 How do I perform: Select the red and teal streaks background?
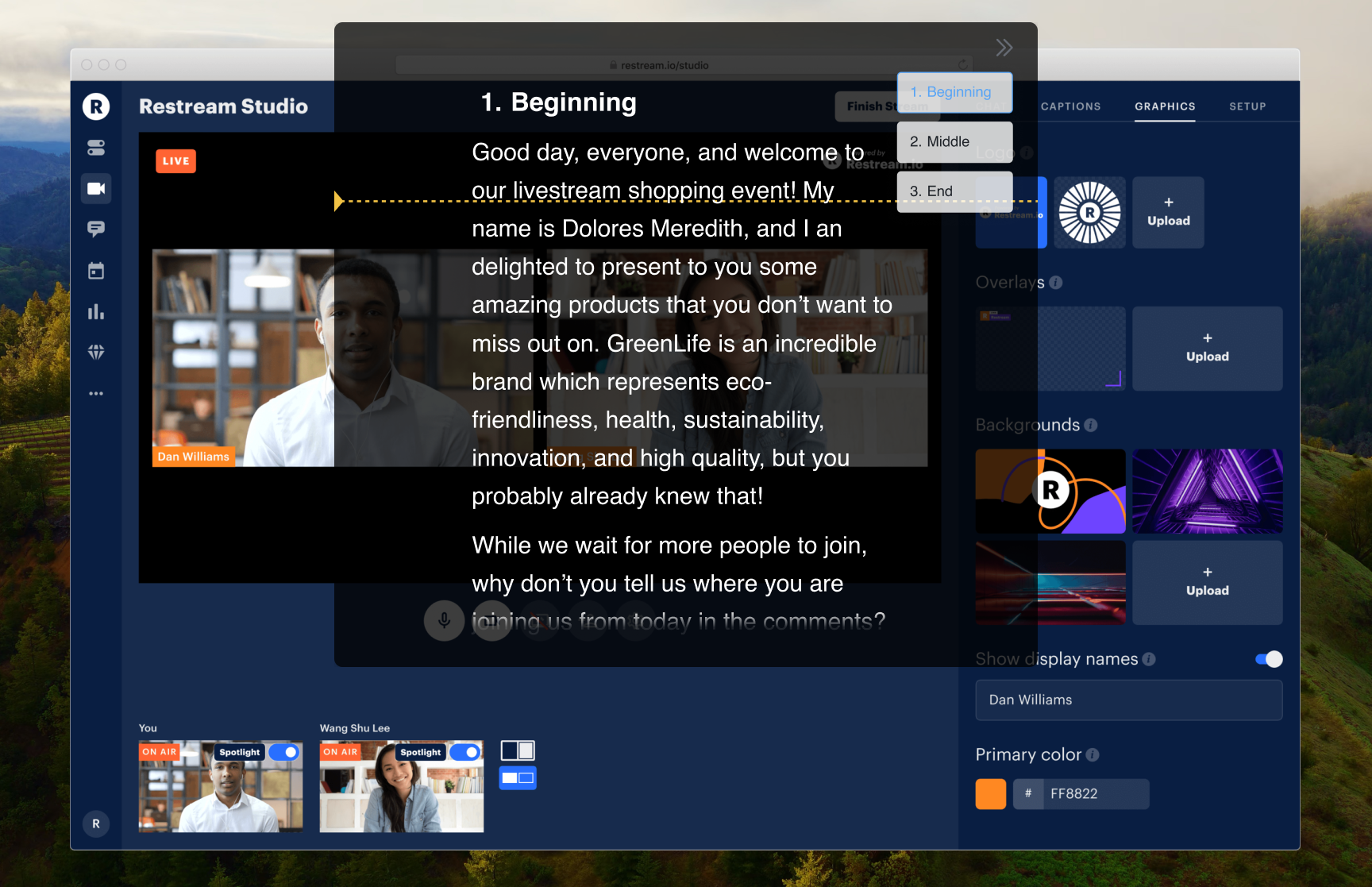[x=1050, y=583]
